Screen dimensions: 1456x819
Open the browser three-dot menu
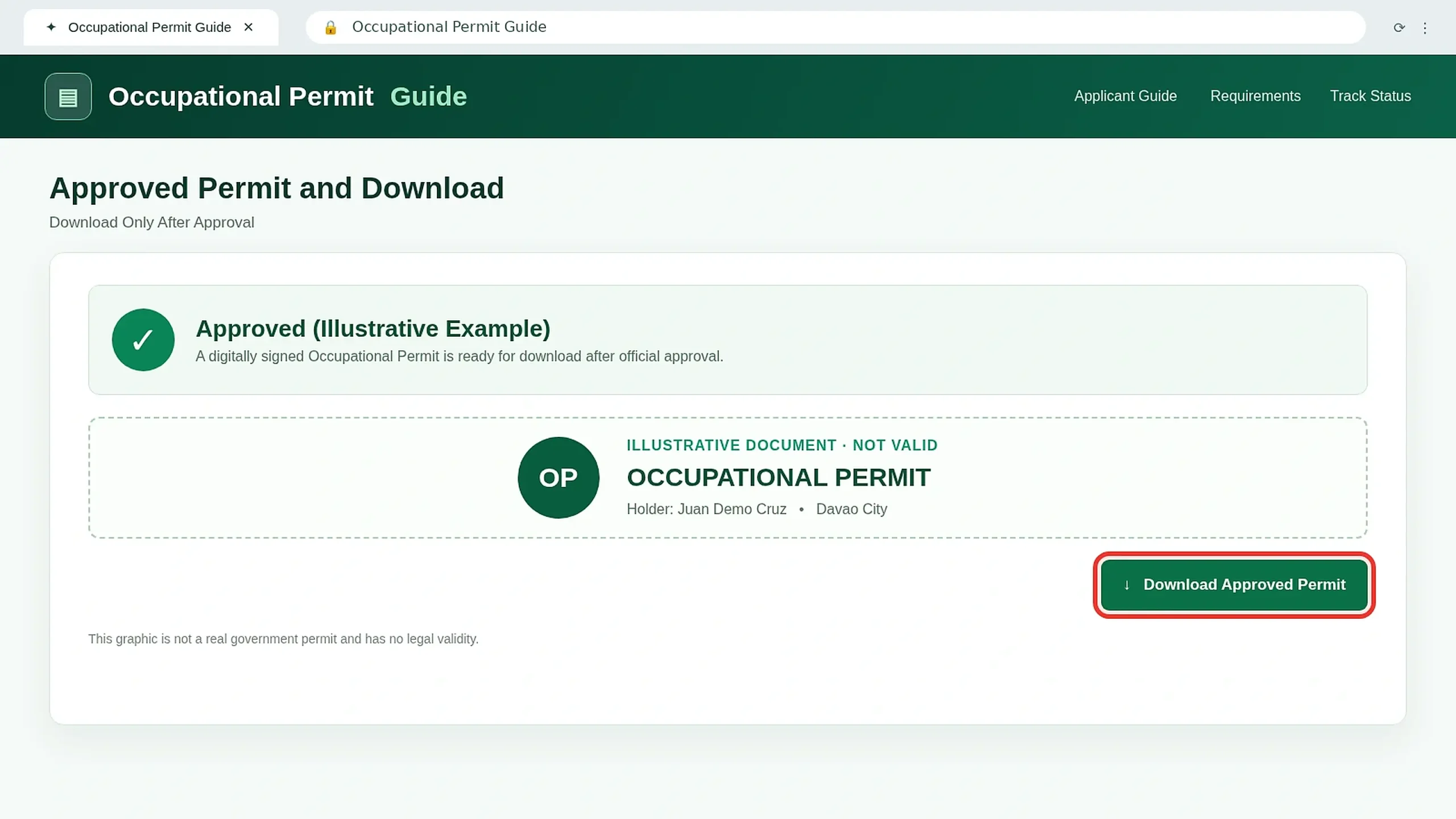click(x=1425, y=28)
